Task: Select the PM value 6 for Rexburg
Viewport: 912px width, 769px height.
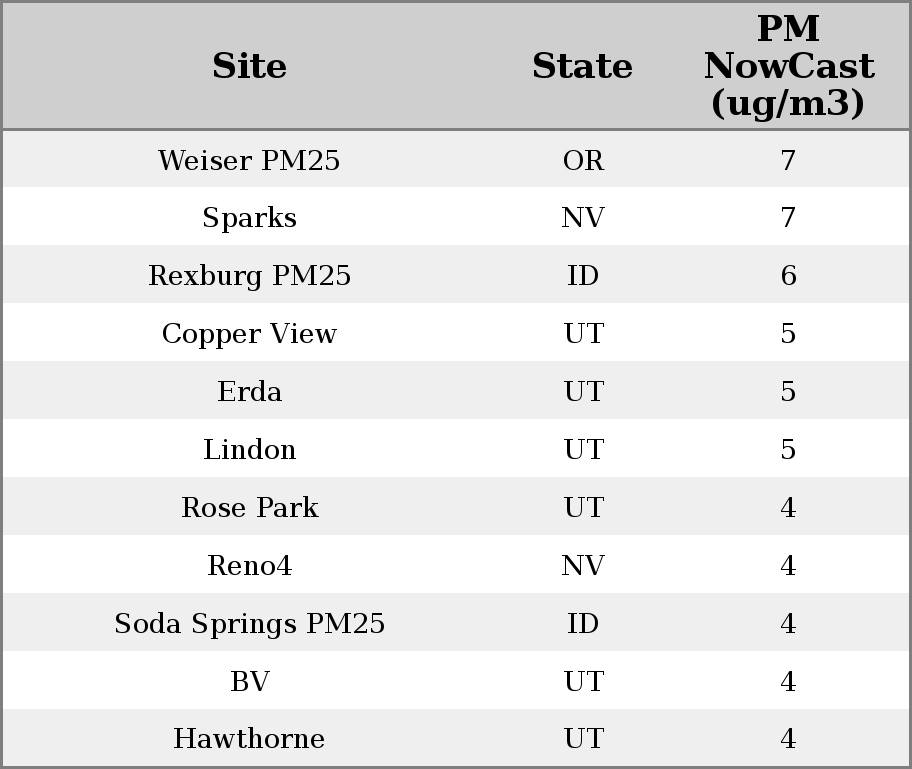Action: click(788, 276)
